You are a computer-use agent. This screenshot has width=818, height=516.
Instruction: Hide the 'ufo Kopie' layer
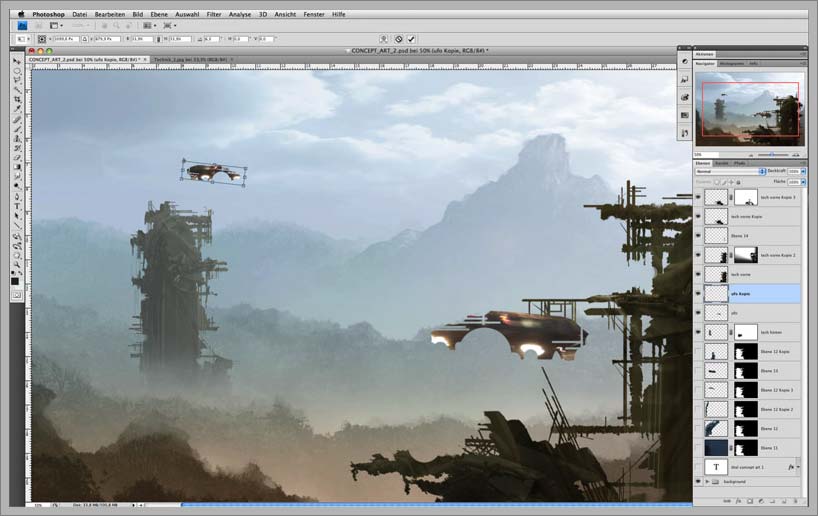(698, 294)
